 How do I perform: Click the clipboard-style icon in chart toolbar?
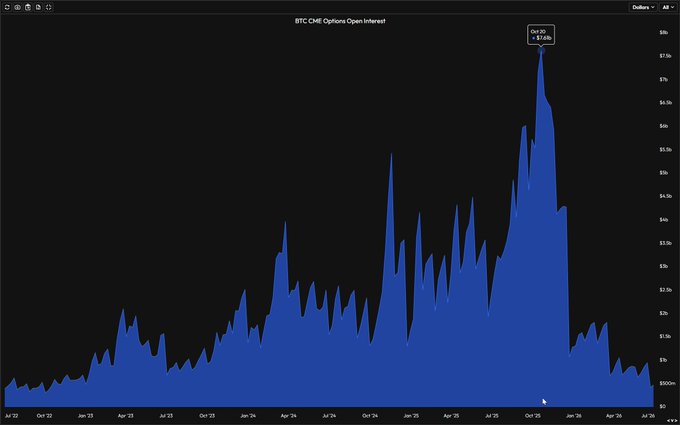coord(28,7)
